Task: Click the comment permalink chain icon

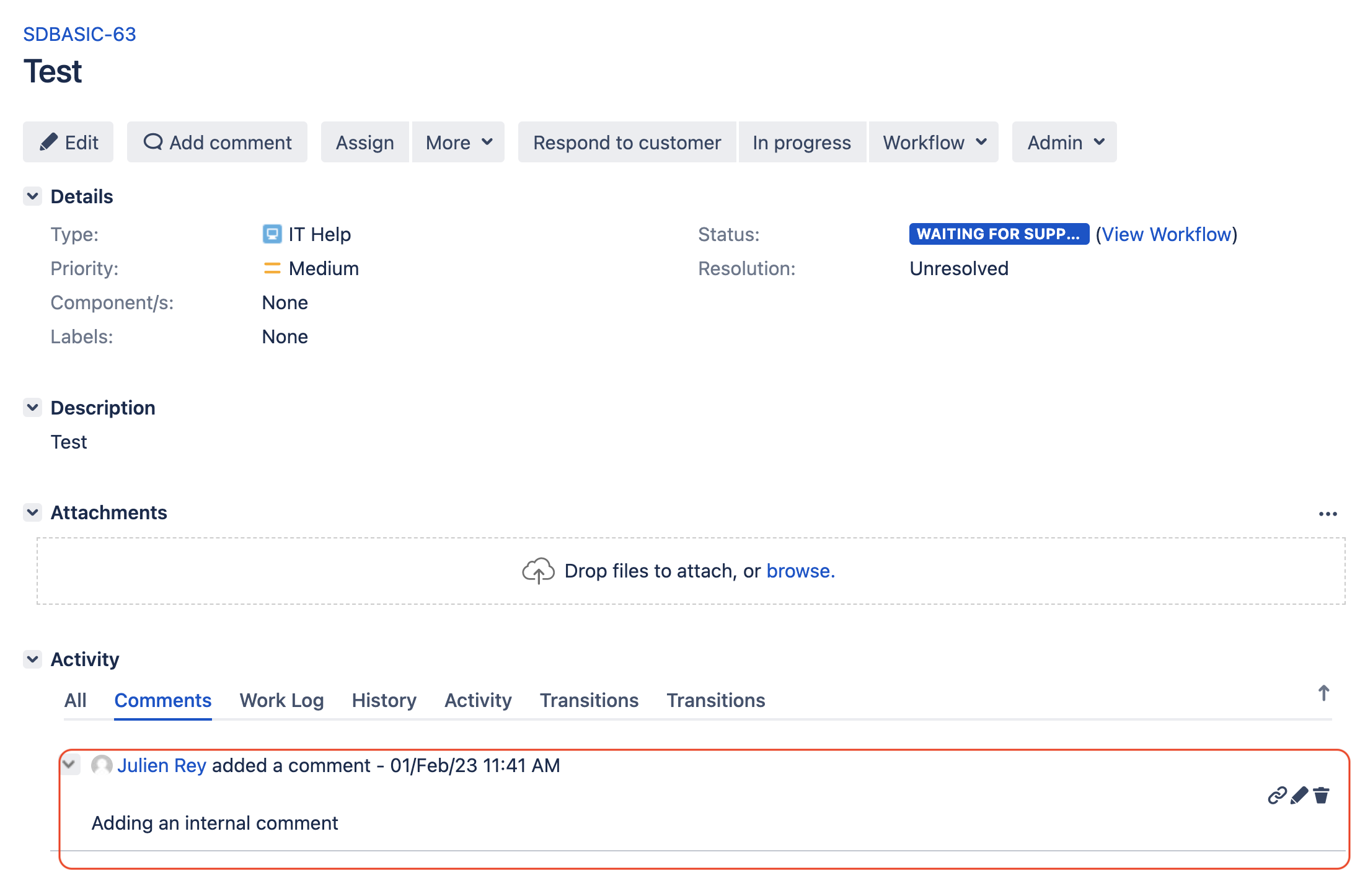Action: click(1276, 795)
